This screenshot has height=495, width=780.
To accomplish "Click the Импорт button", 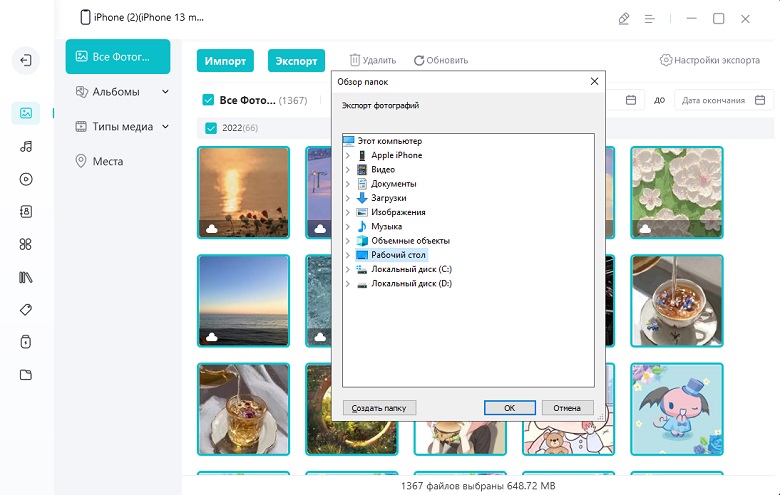I will pos(225,61).
